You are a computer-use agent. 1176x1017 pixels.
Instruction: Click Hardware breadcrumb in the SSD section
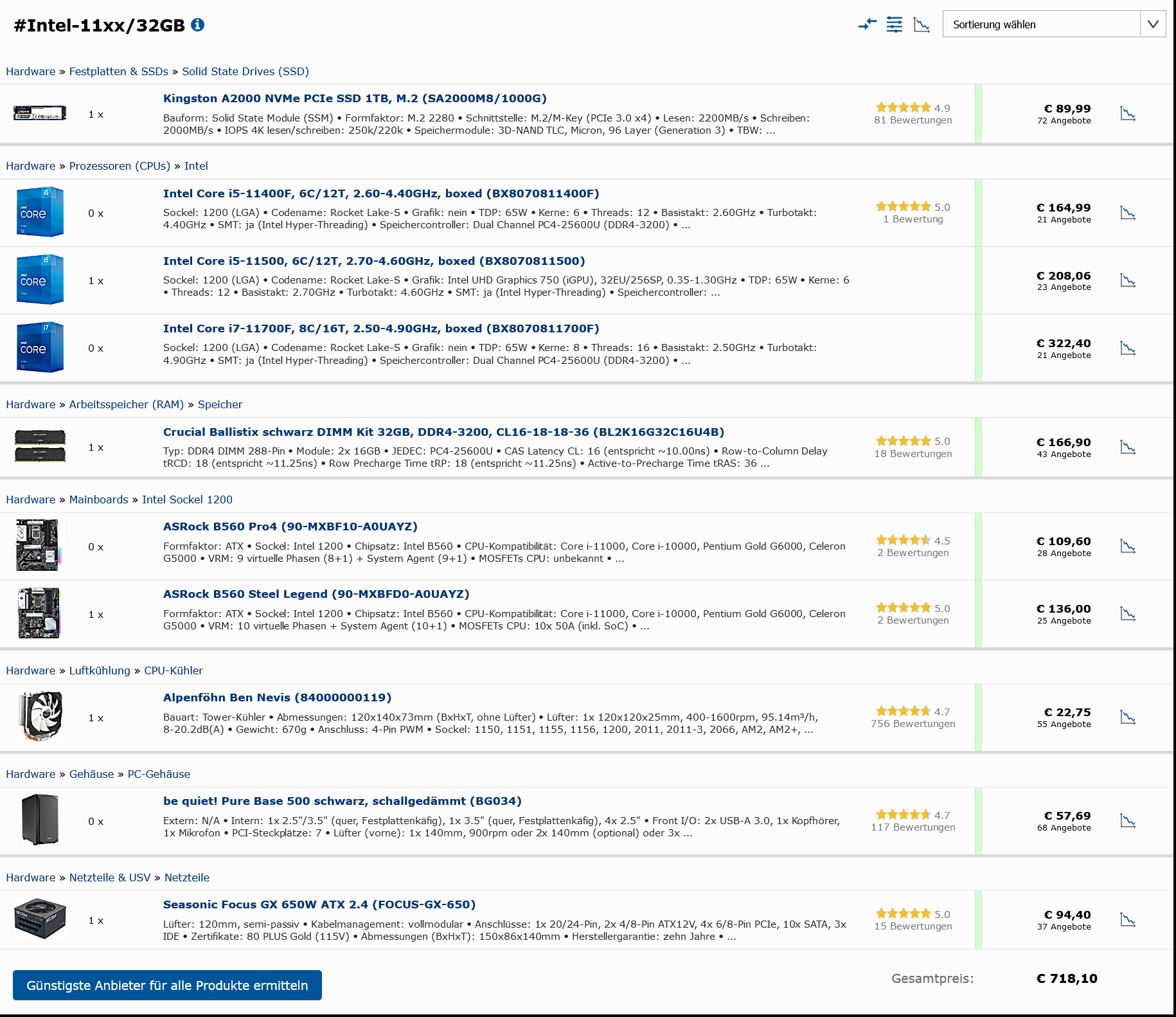(31, 71)
